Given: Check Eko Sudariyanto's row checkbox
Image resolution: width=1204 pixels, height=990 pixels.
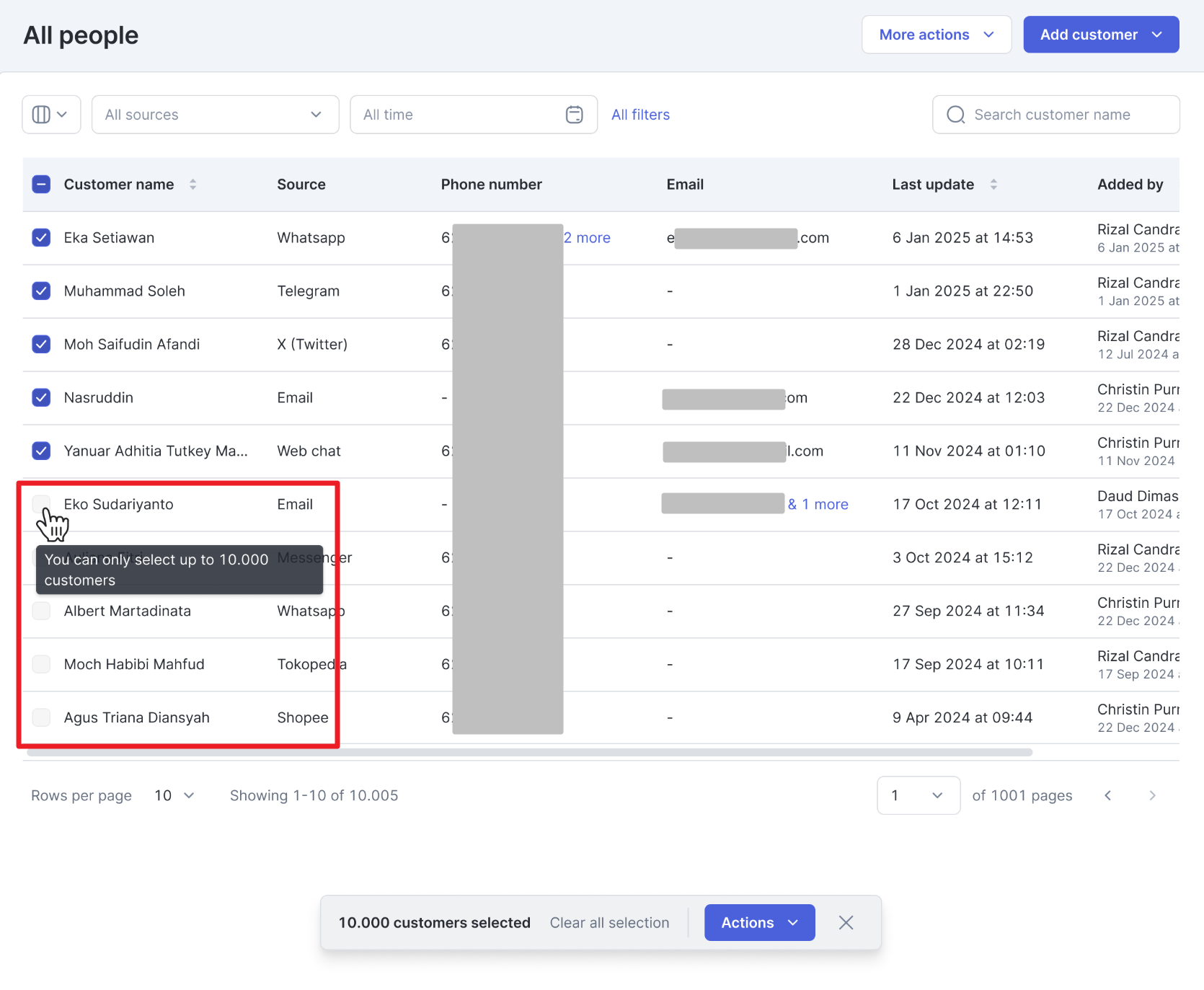Looking at the screenshot, I should click(x=41, y=504).
